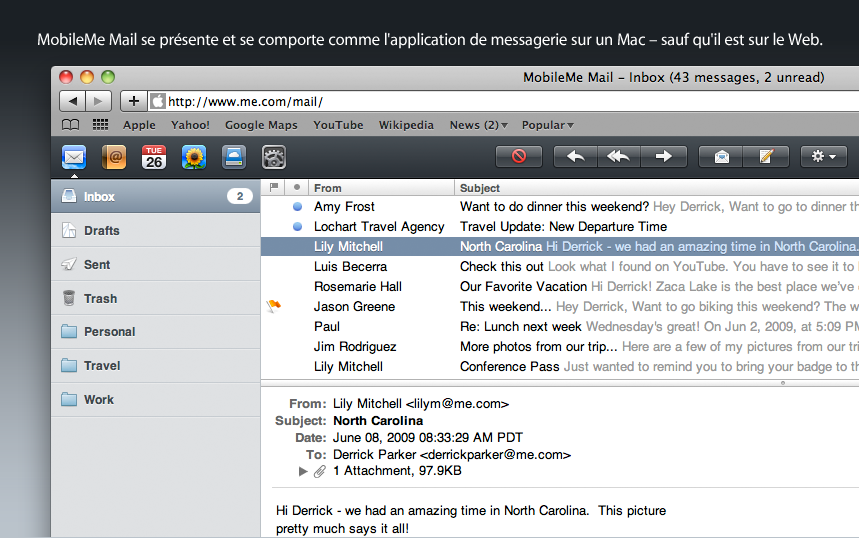Select the Work folder
Screen dimensions: 860x538
(156, 400)
